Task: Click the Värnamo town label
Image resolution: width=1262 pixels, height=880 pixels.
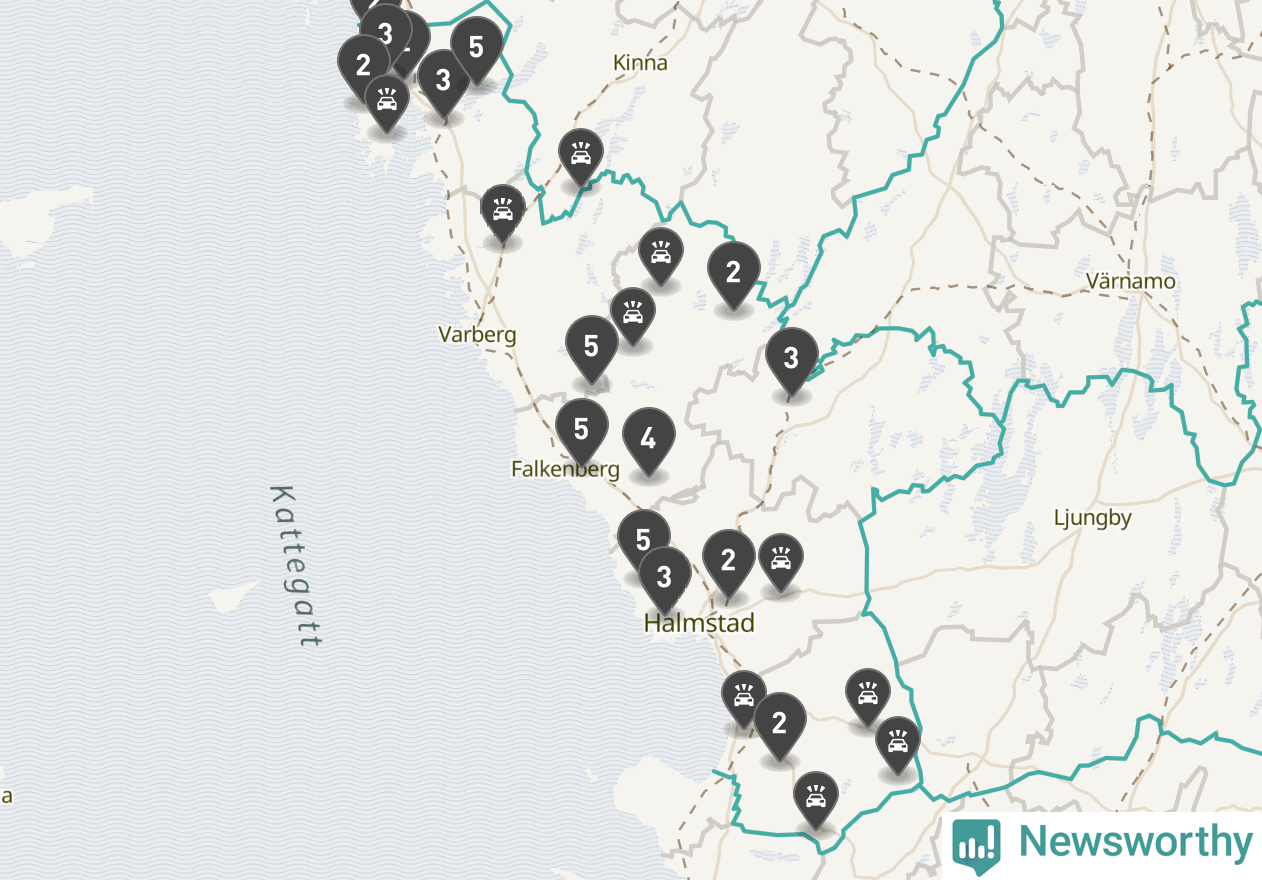Action: coord(1131,282)
